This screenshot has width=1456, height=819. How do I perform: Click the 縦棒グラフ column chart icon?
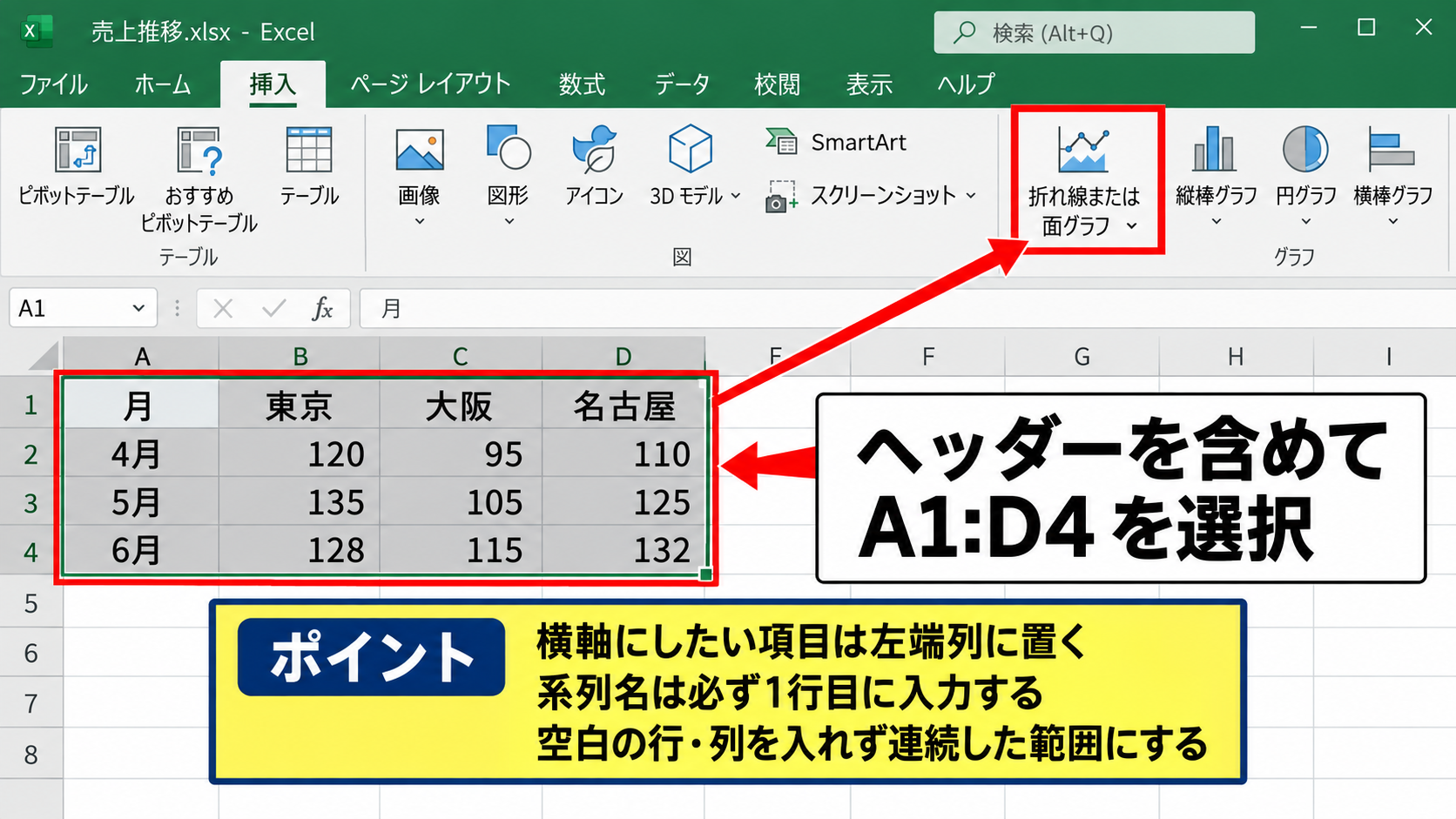1214,149
